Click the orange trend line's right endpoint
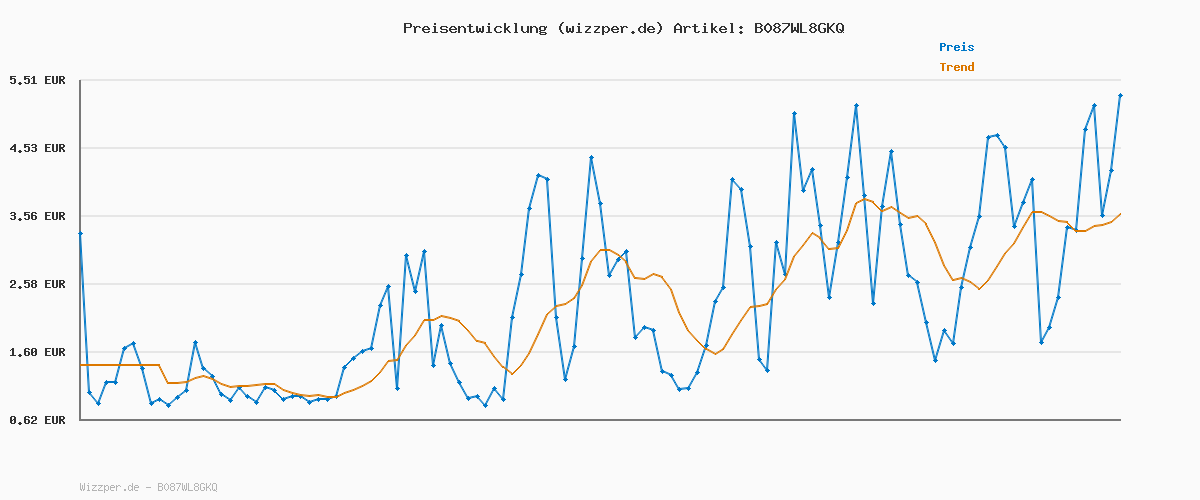Viewport: 1200px width, 500px height. (1120, 214)
